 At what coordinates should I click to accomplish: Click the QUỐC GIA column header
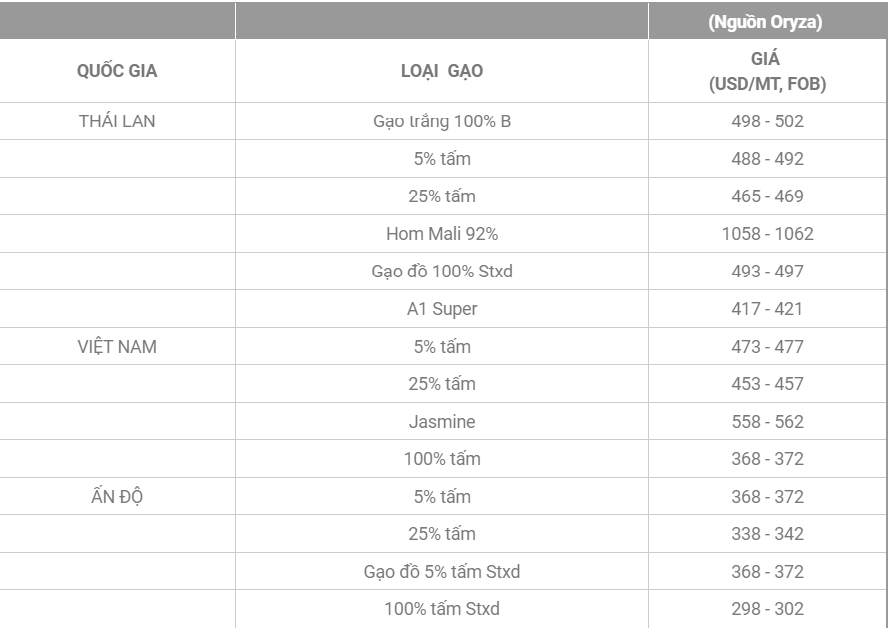tap(117, 71)
